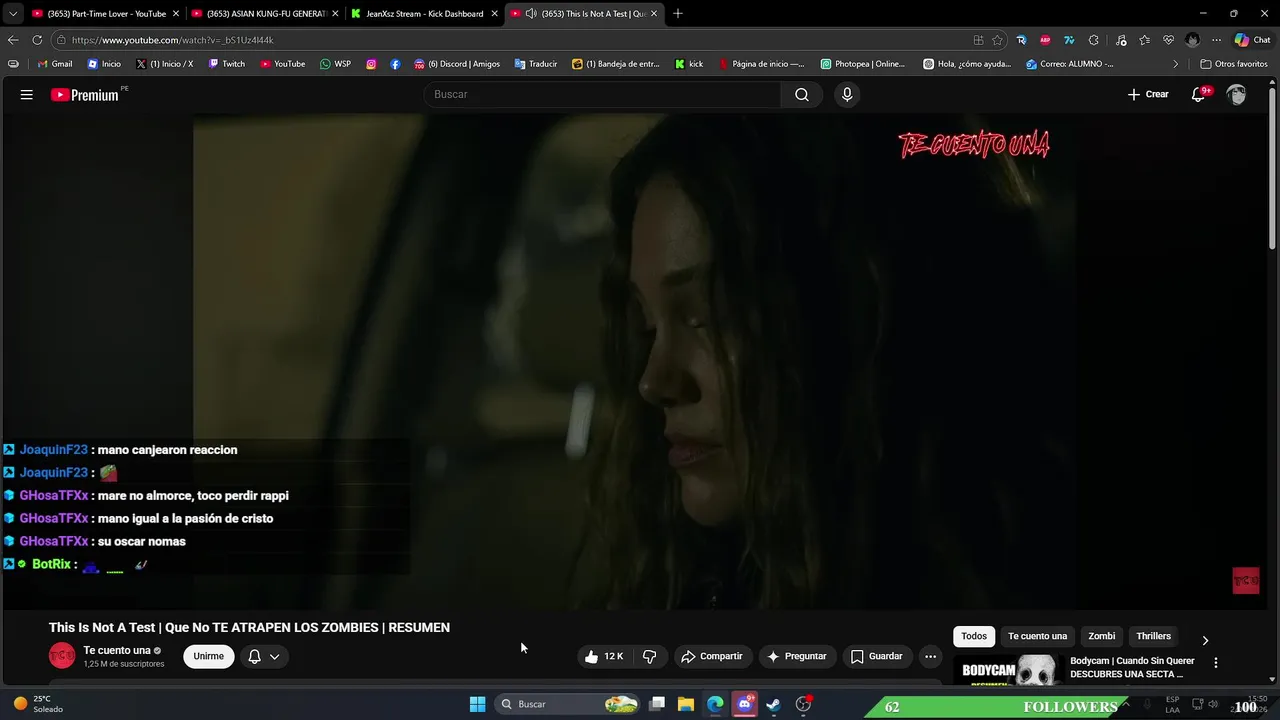Add page to favorites star icon

click(x=998, y=40)
